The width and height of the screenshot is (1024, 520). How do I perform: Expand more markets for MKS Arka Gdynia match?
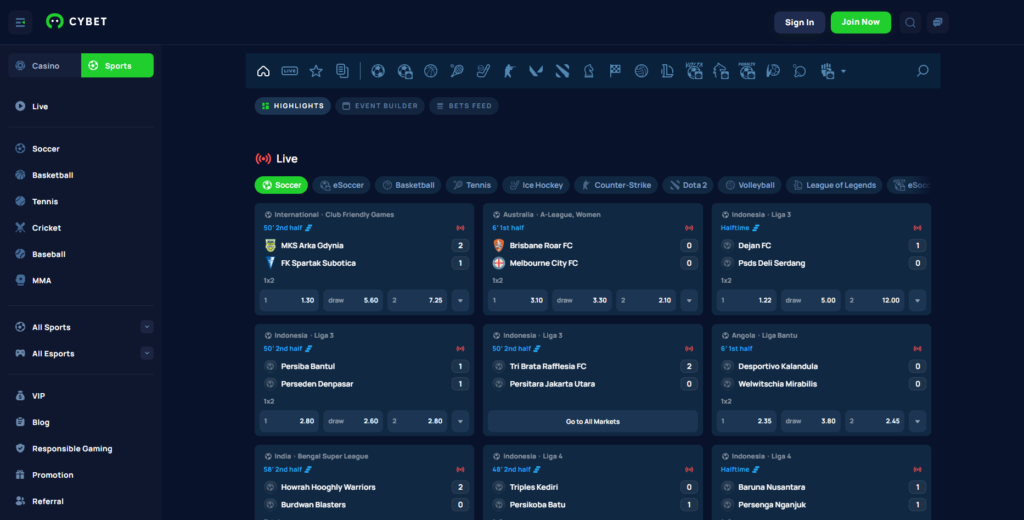pyautogui.click(x=460, y=301)
